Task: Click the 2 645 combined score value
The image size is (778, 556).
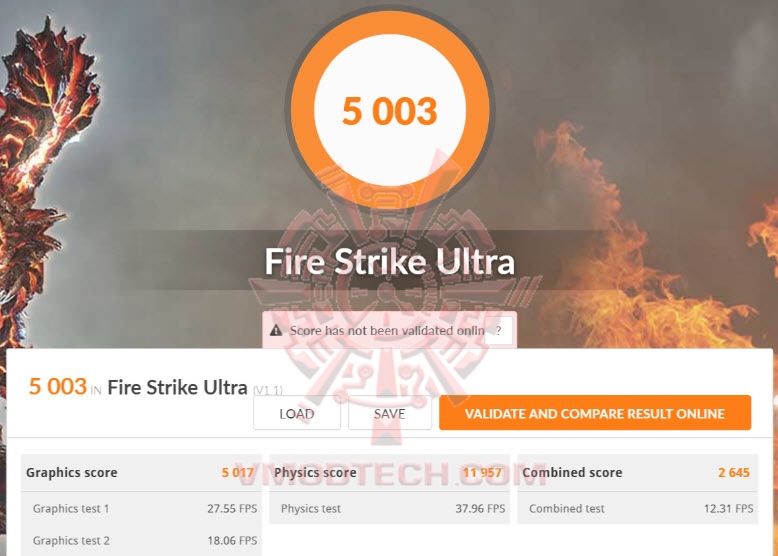Action: pos(734,472)
